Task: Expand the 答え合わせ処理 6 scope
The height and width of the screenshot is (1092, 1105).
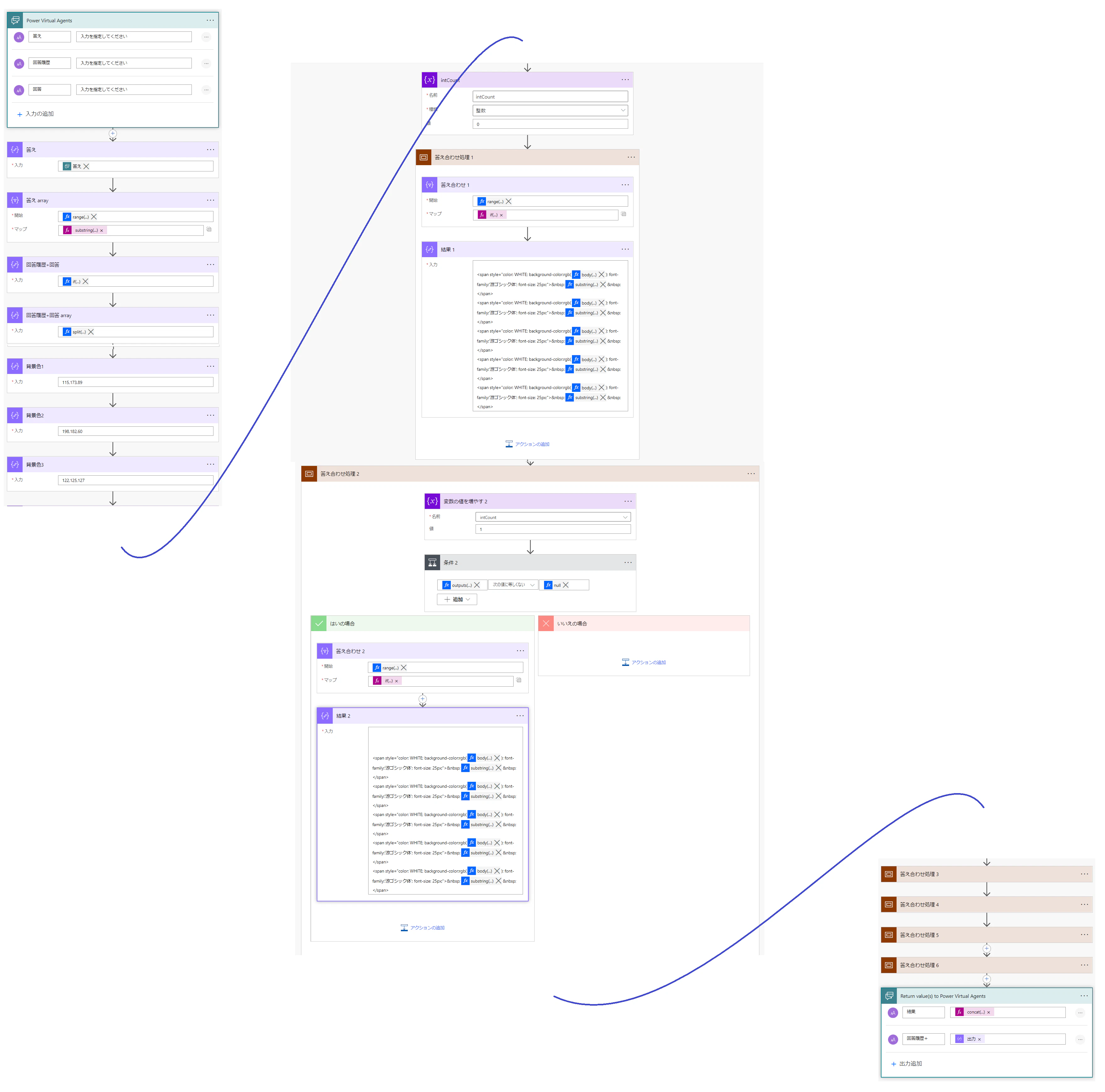Action: click(x=987, y=965)
